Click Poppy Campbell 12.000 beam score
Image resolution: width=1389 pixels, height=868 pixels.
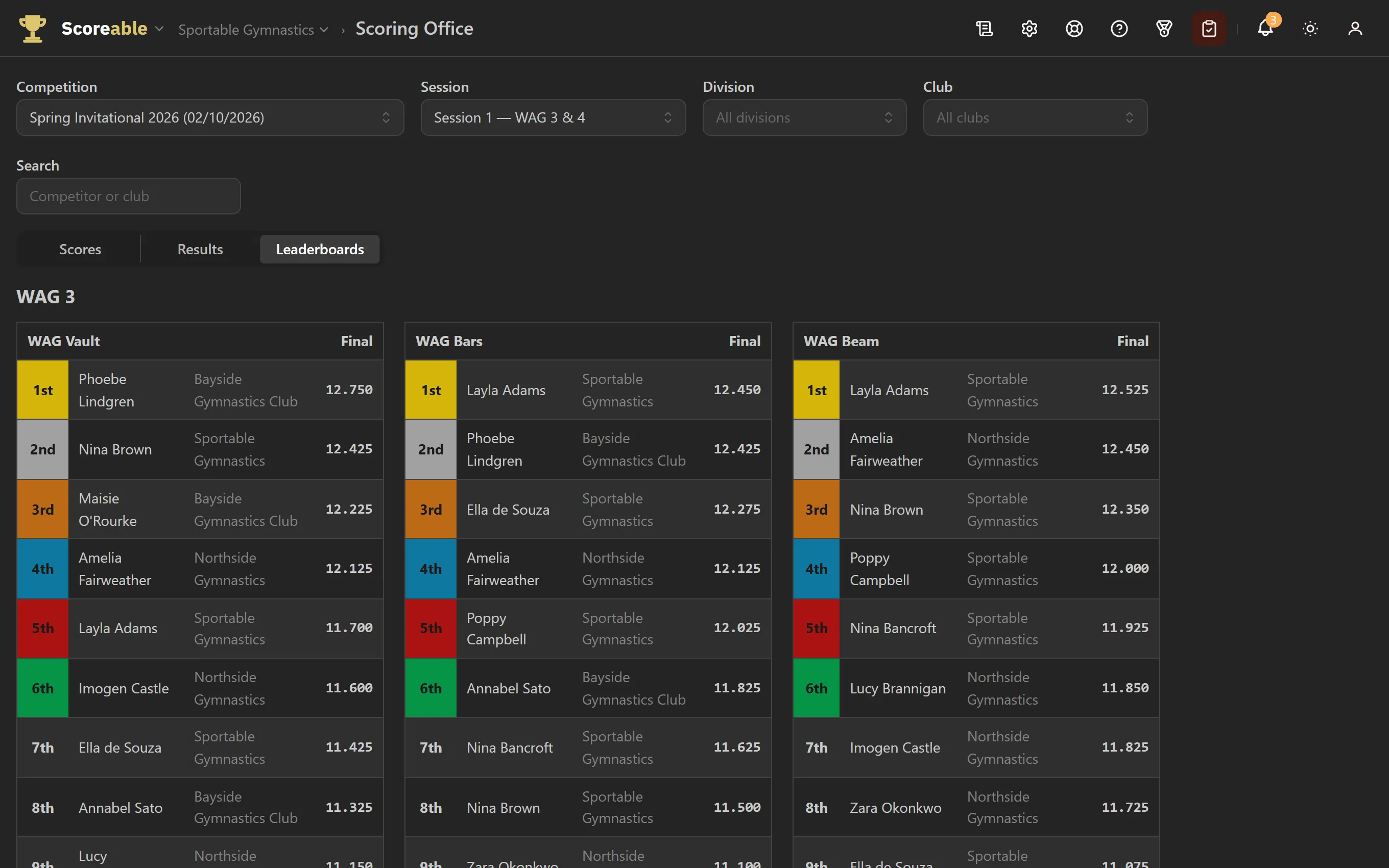click(x=1125, y=568)
